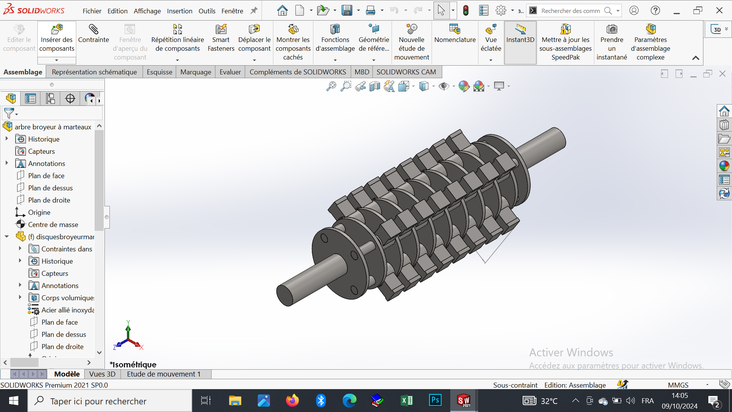732x412 pixels.
Task: Click Zoom to fit icon in view toolbar
Action: [331, 87]
